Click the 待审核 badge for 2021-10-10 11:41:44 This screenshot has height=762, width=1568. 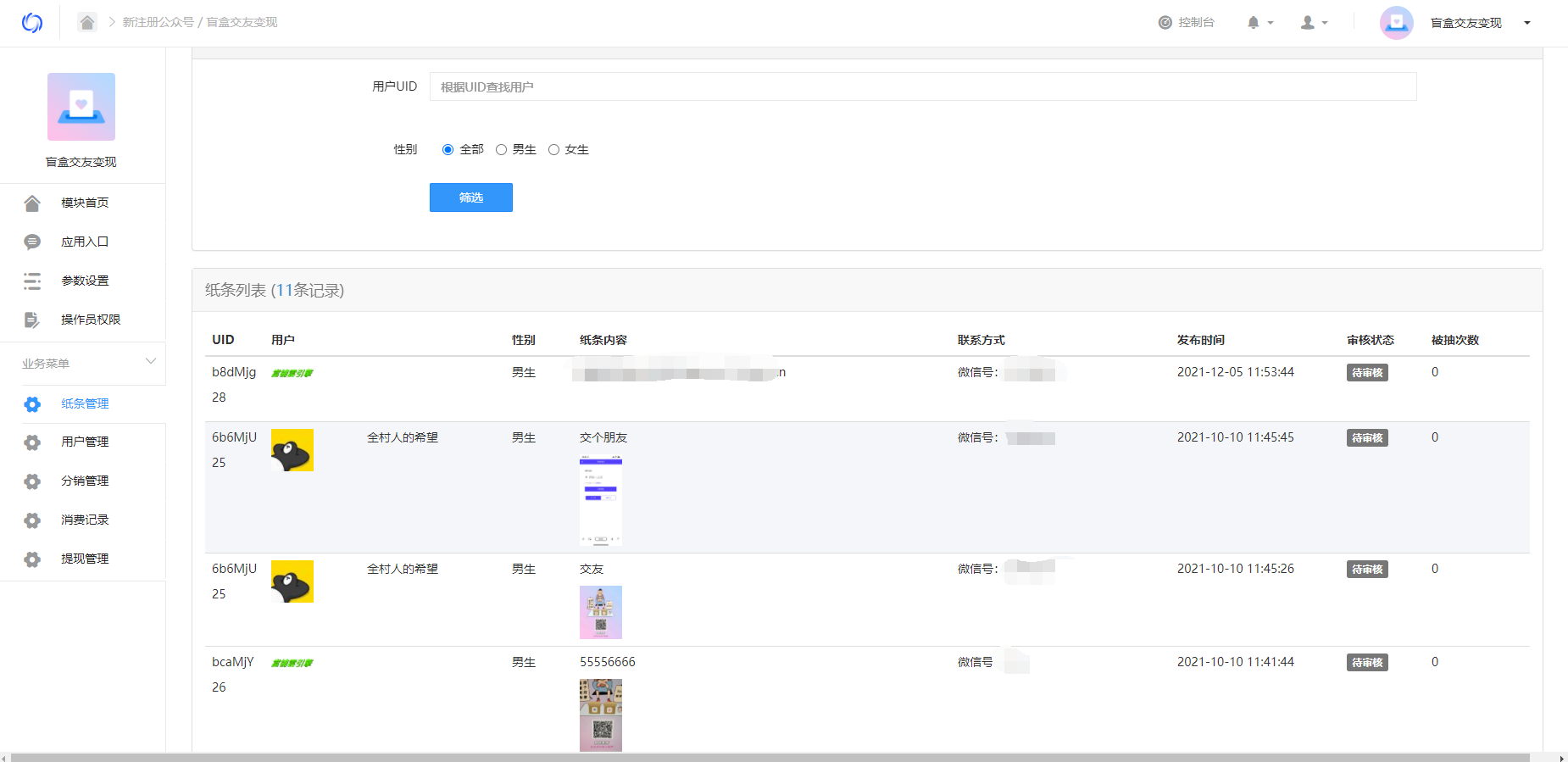[1367, 663]
